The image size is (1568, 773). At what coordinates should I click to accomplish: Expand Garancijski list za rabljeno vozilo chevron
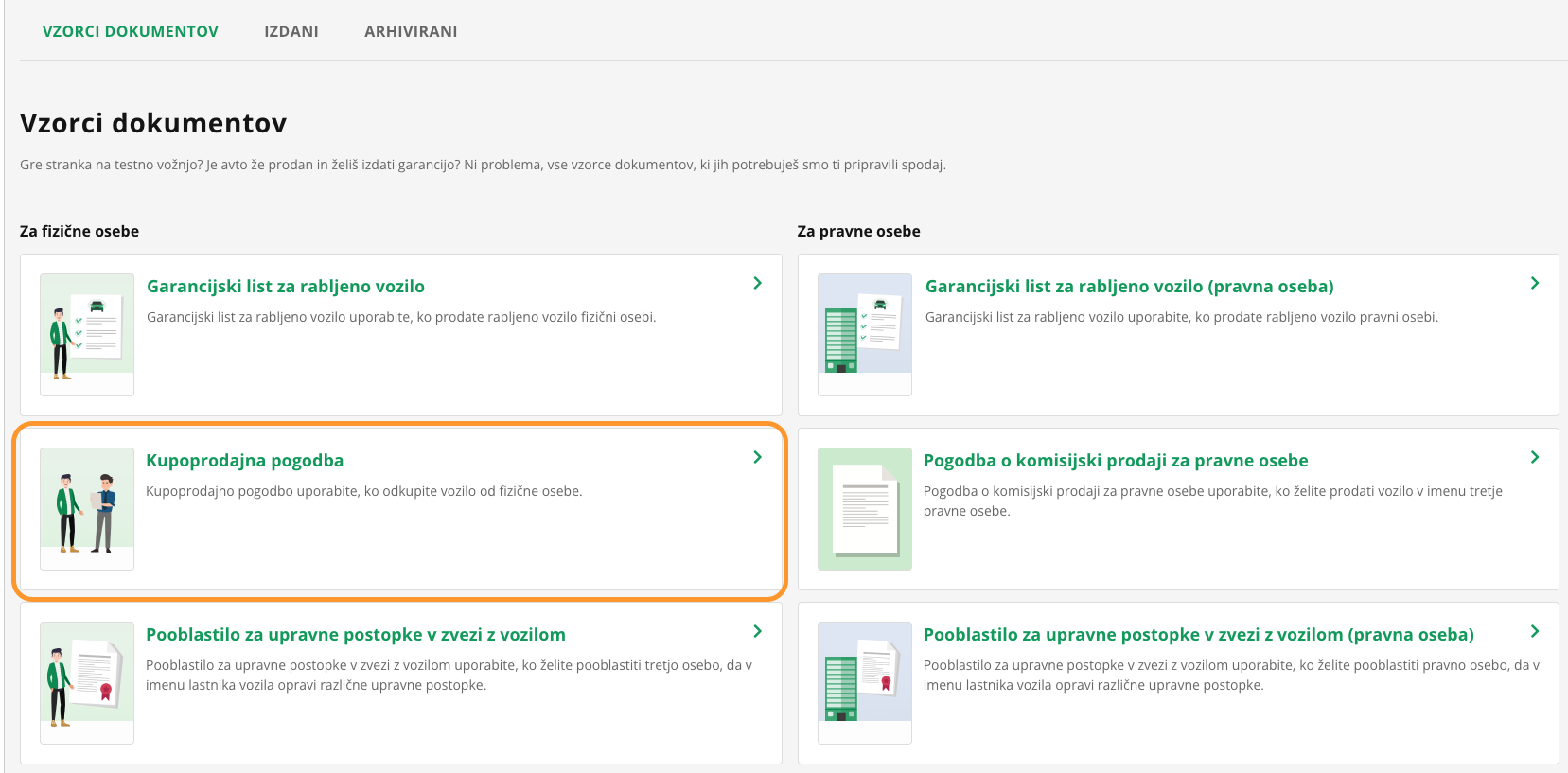(x=757, y=283)
